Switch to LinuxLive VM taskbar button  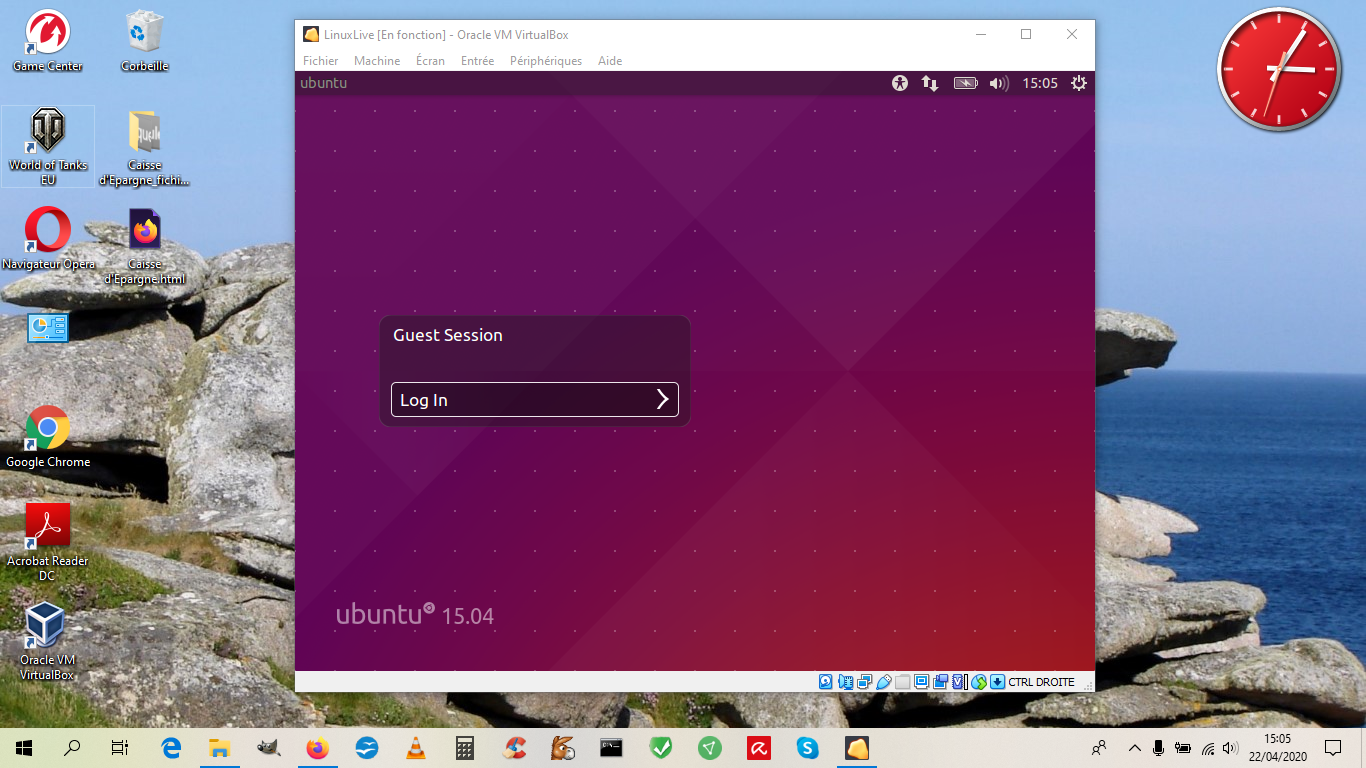(856, 747)
